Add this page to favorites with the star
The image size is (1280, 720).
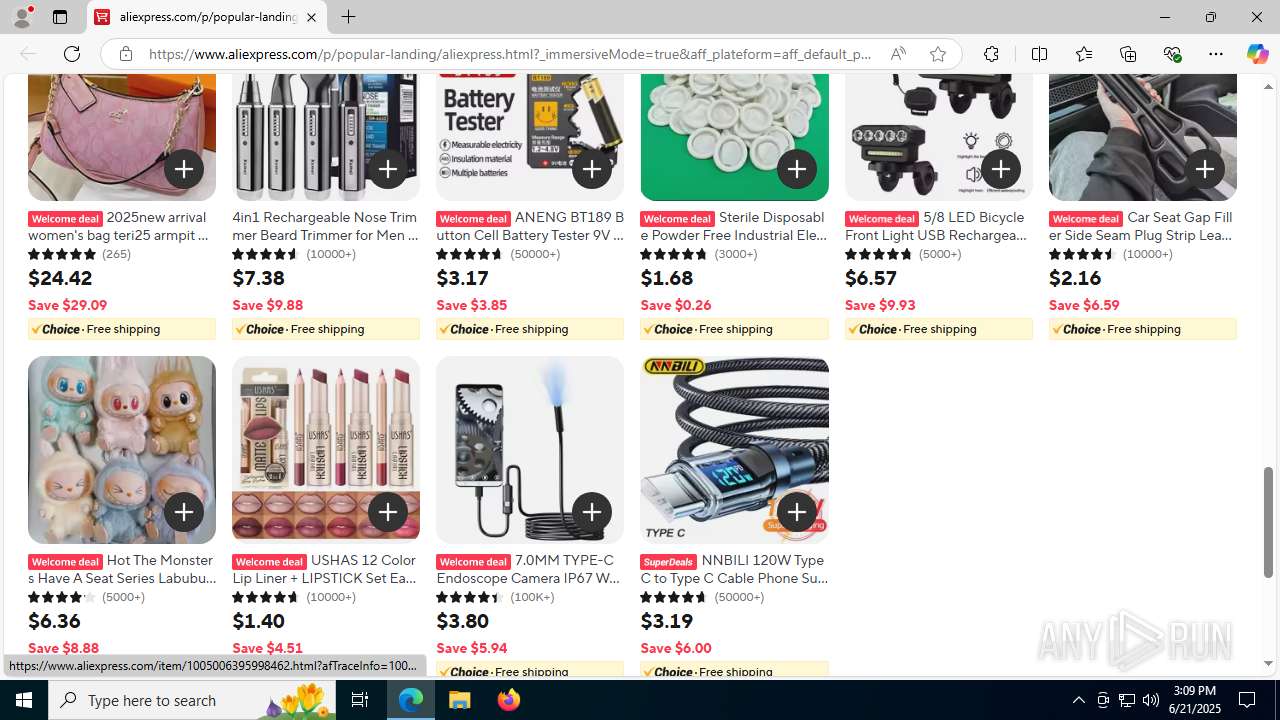coord(937,54)
